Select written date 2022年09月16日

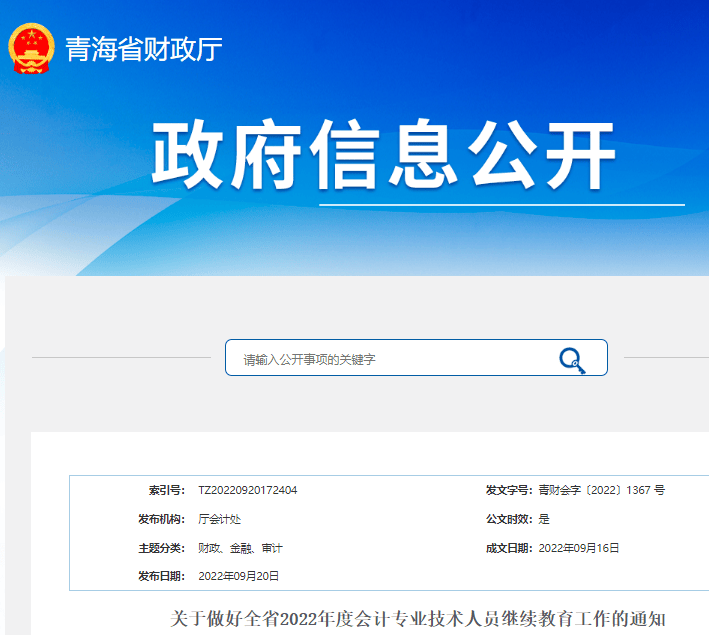(579, 548)
